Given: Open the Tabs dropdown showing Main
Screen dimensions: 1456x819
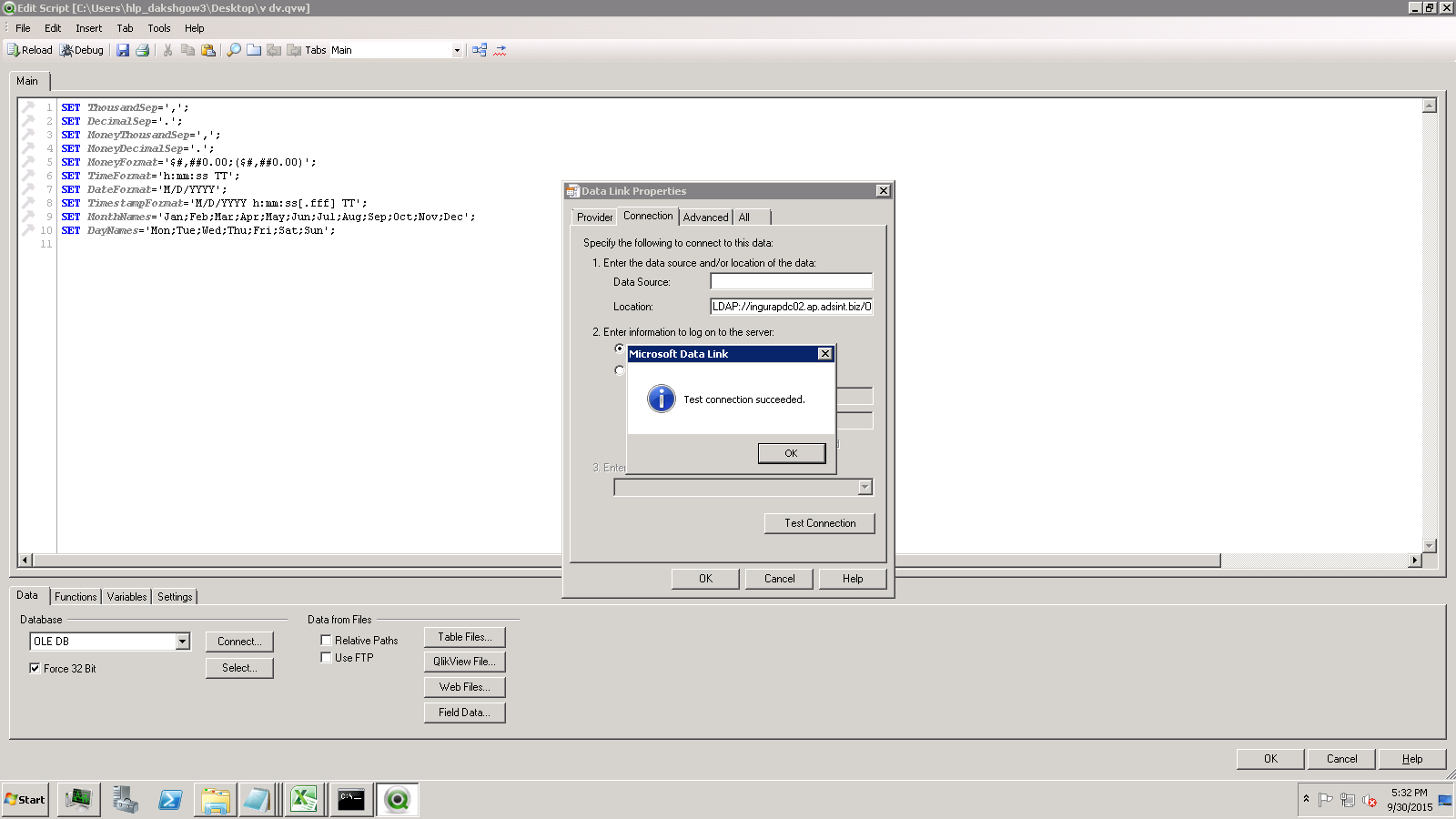Looking at the screenshot, I should coord(457,50).
